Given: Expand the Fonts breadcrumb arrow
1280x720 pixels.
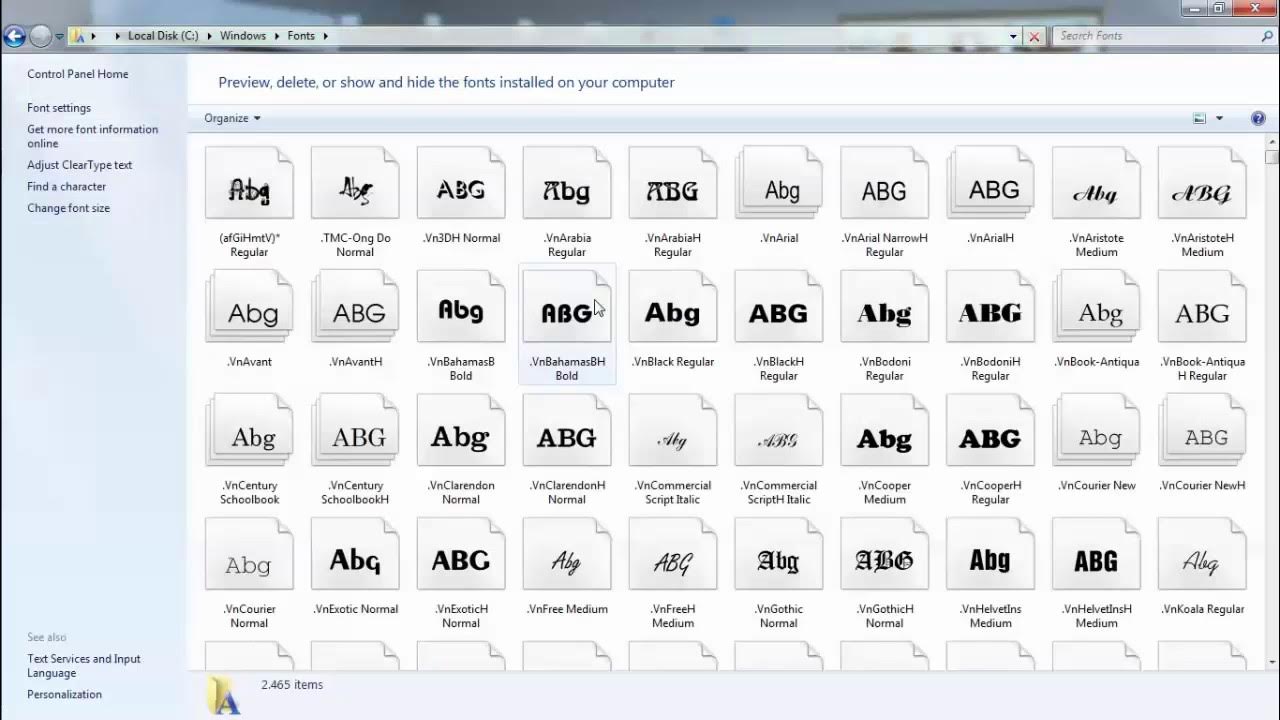Looking at the screenshot, I should click(326, 36).
